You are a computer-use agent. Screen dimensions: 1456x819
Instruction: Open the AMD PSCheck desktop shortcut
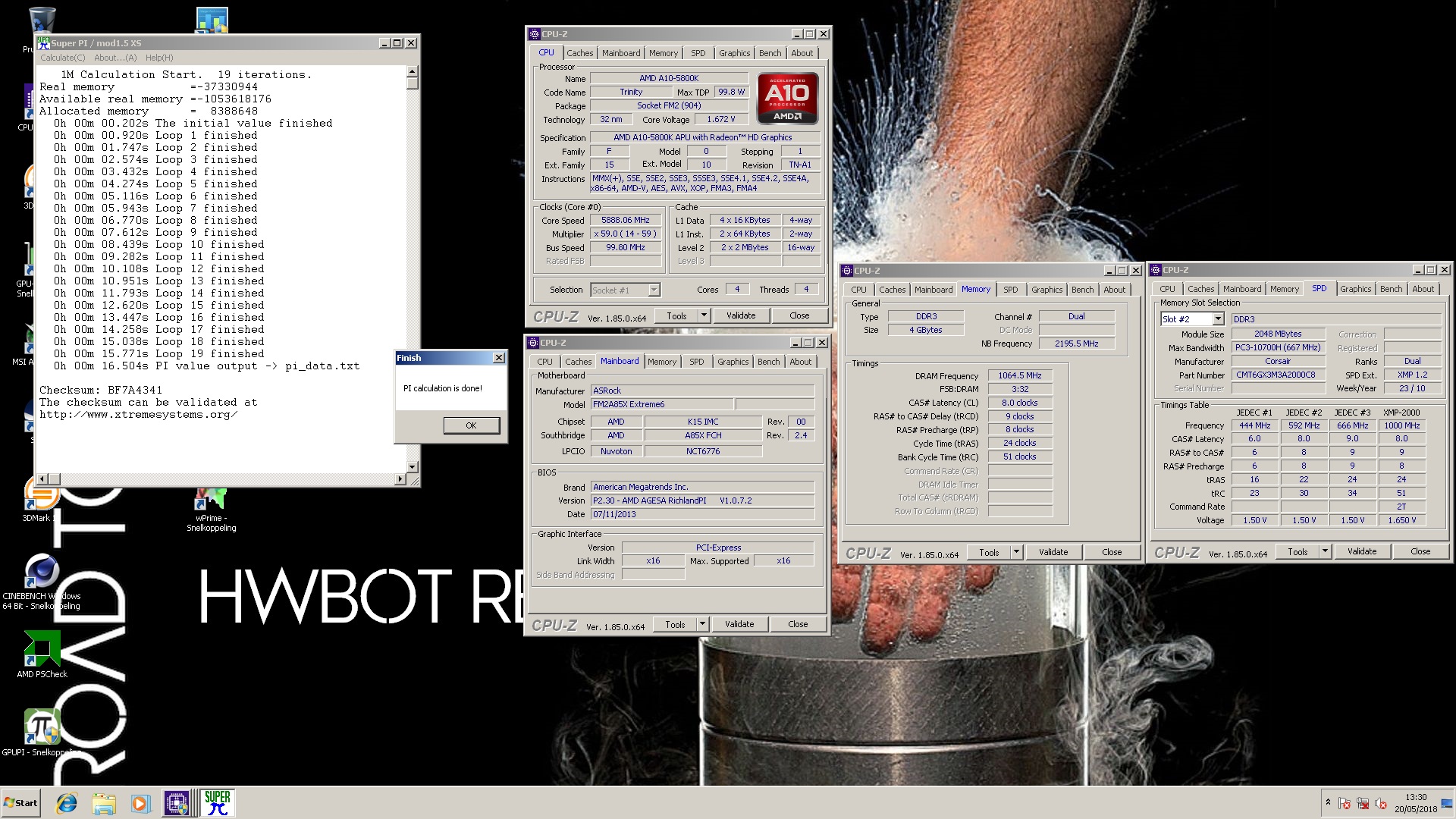[42, 654]
